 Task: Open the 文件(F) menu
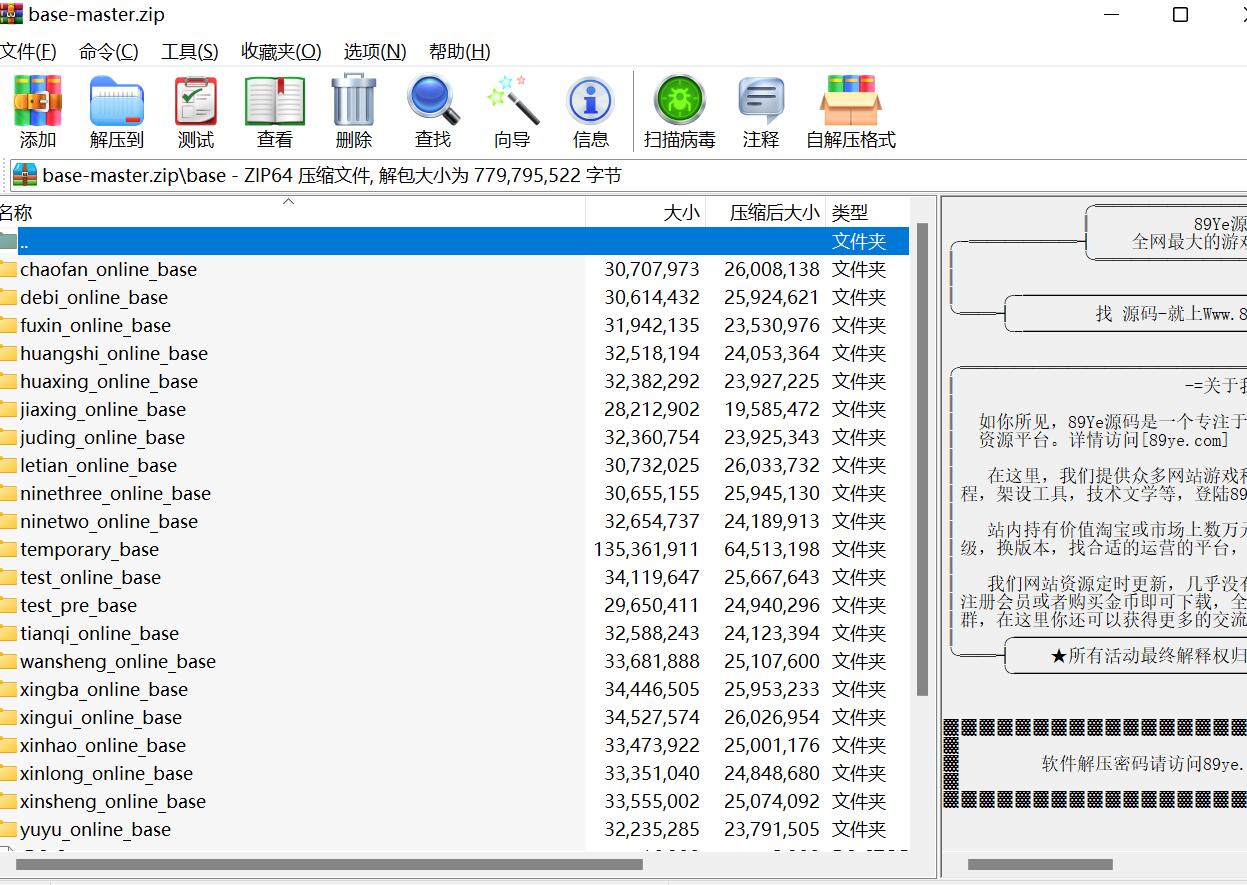[x=28, y=51]
